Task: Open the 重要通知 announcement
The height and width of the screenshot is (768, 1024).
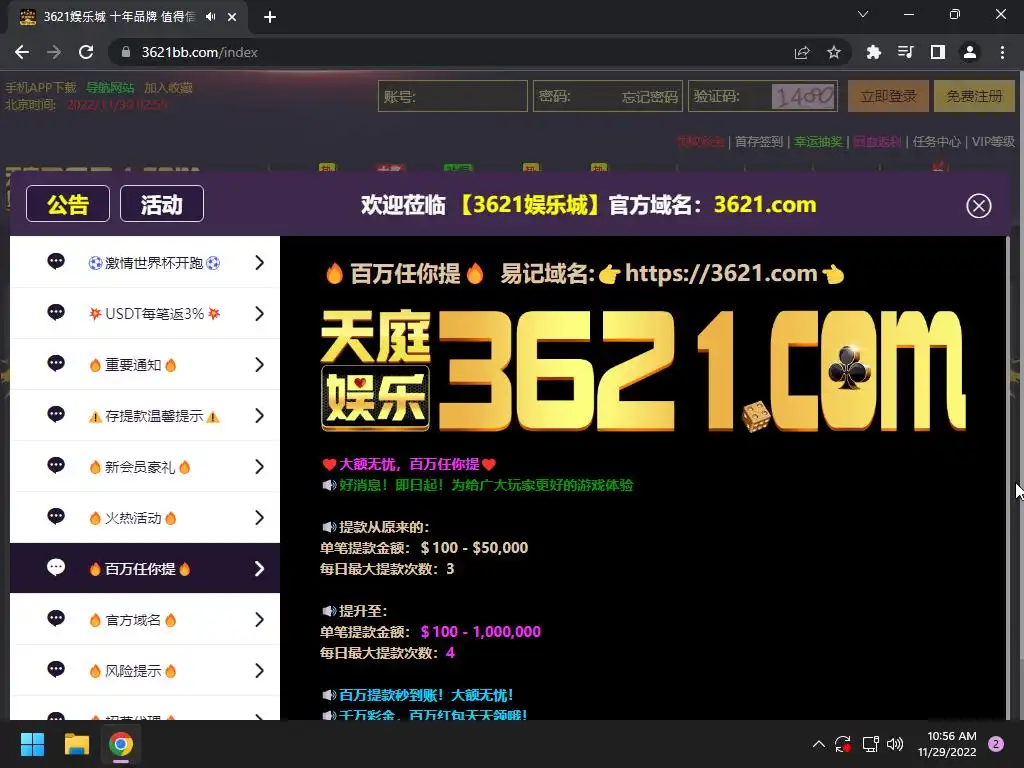Action: point(145,364)
